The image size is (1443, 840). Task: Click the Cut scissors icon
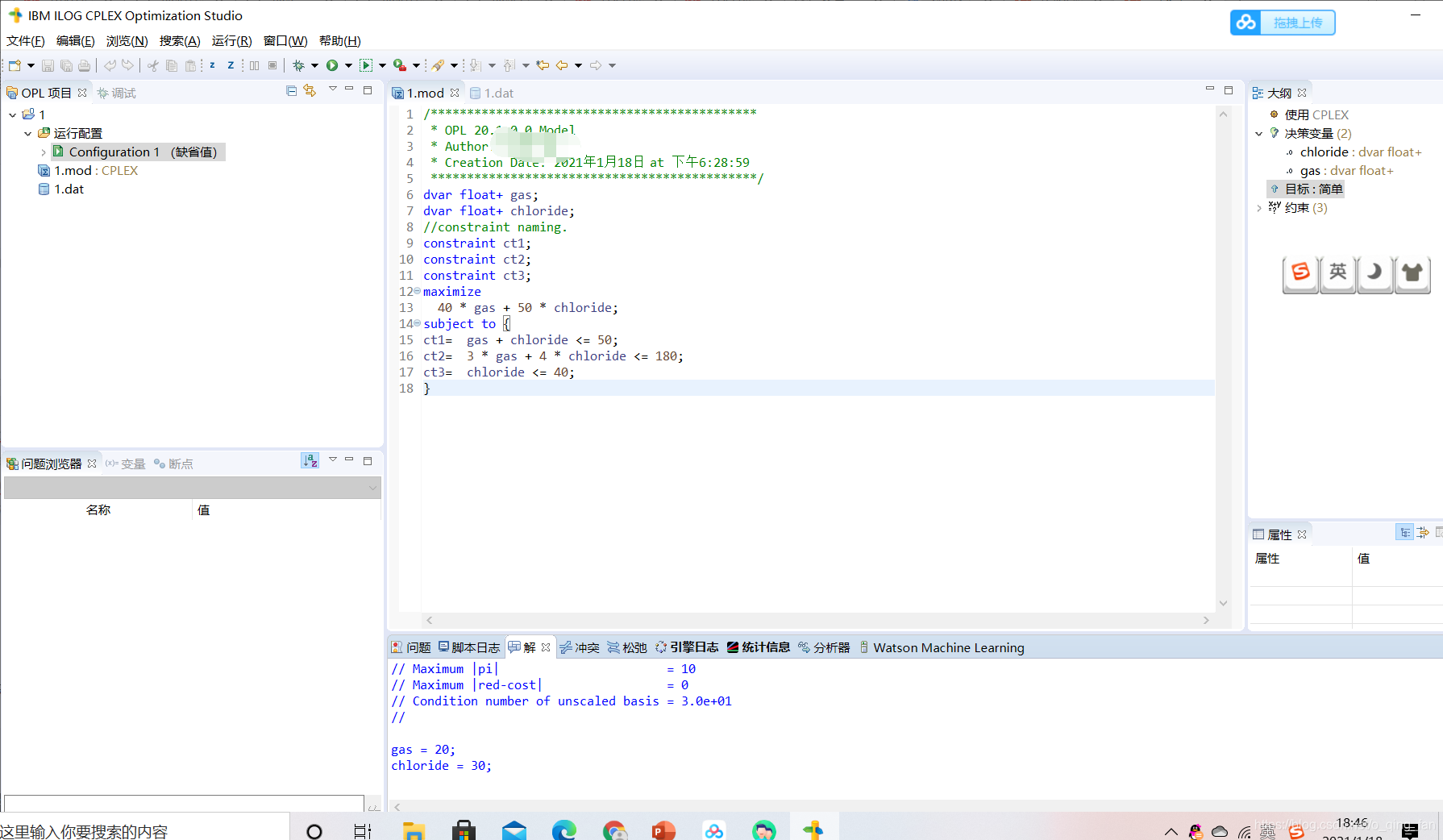click(152, 65)
